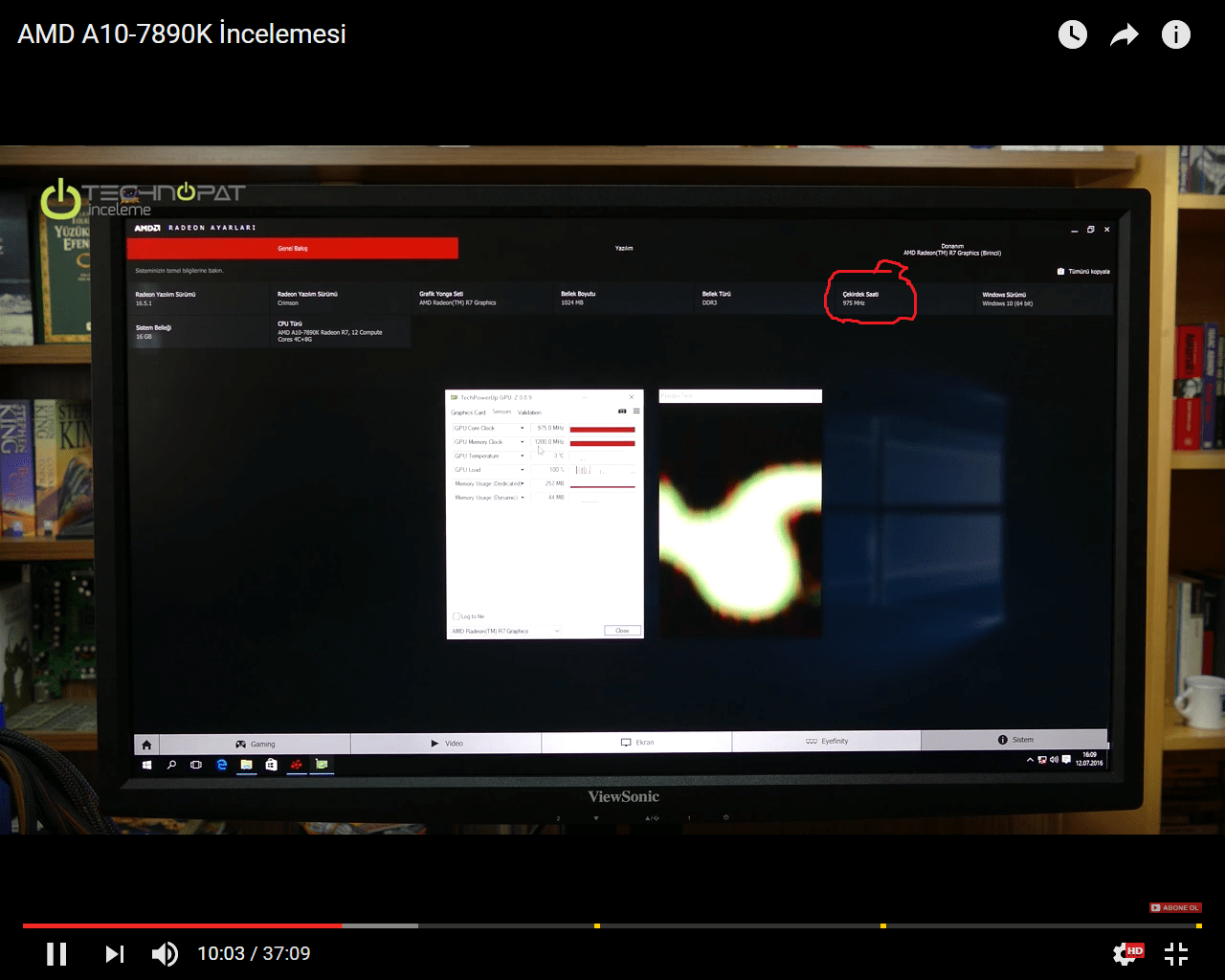1225x980 pixels.
Task: Open the GPU-Z hamburger menu
Action: click(636, 411)
